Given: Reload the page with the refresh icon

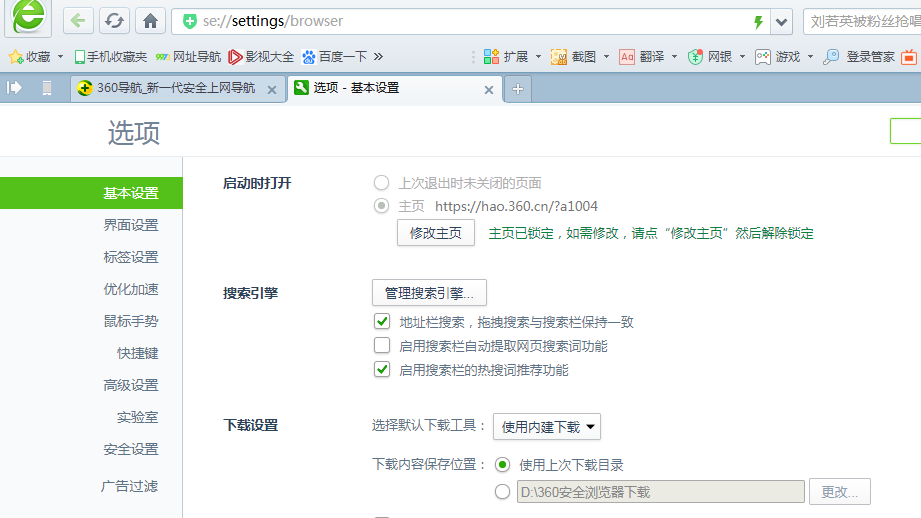Looking at the screenshot, I should click(114, 21).
